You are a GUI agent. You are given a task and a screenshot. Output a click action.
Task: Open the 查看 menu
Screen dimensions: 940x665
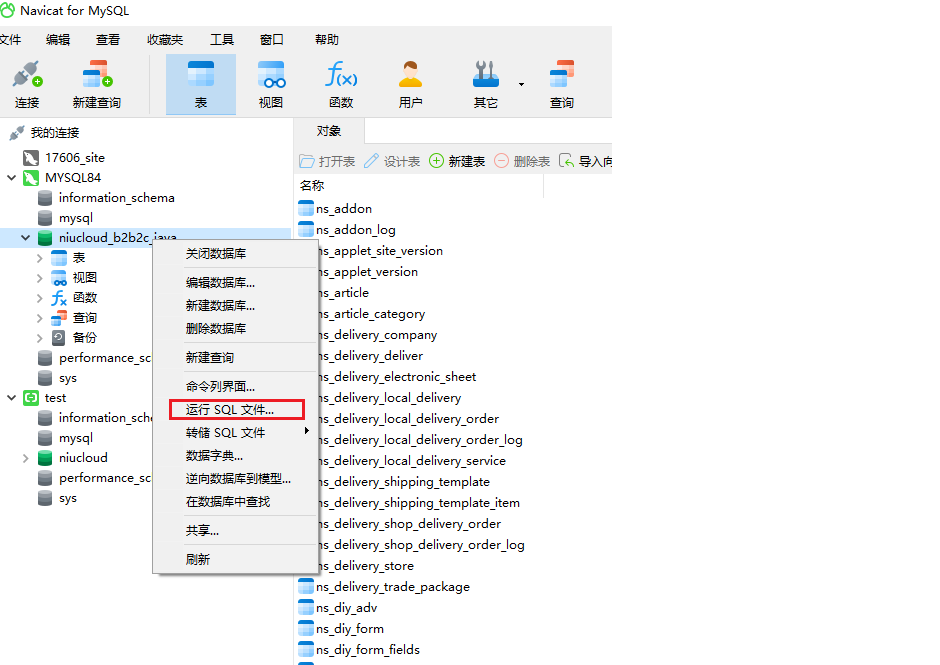[107, 40]
